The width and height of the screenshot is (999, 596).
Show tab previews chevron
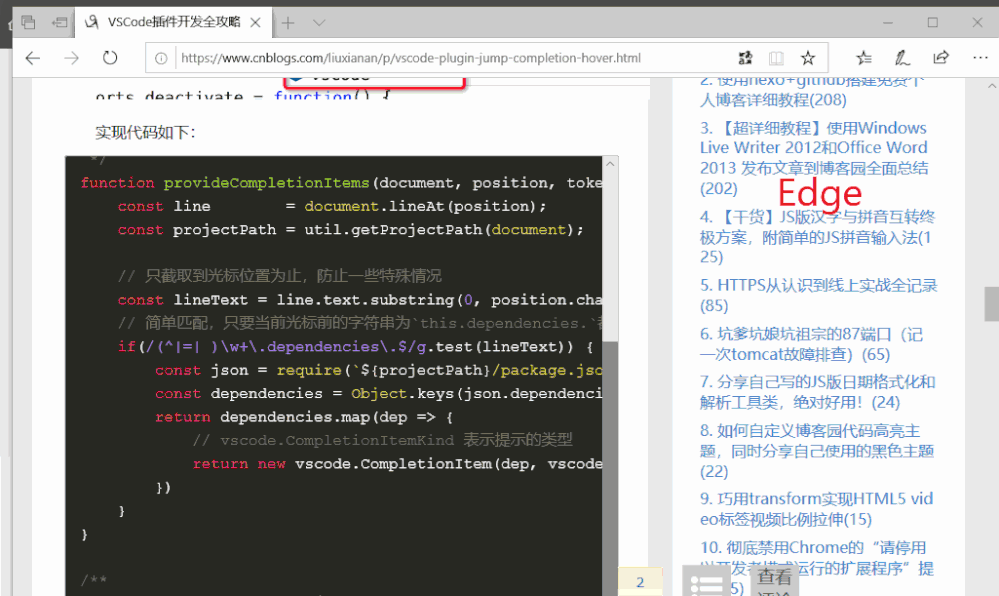319,23
